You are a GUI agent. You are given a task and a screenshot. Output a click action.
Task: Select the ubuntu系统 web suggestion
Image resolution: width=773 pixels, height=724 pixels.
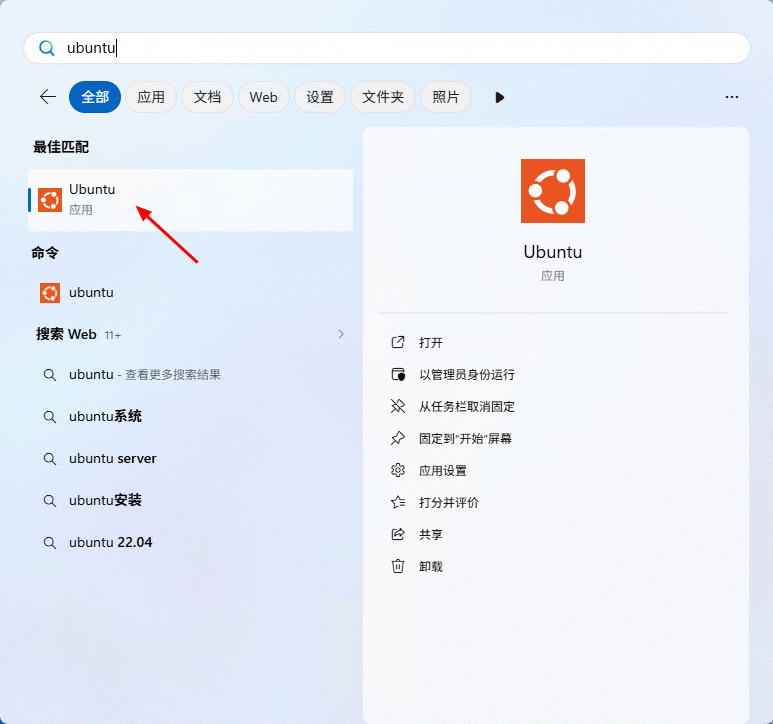[191, 416]
